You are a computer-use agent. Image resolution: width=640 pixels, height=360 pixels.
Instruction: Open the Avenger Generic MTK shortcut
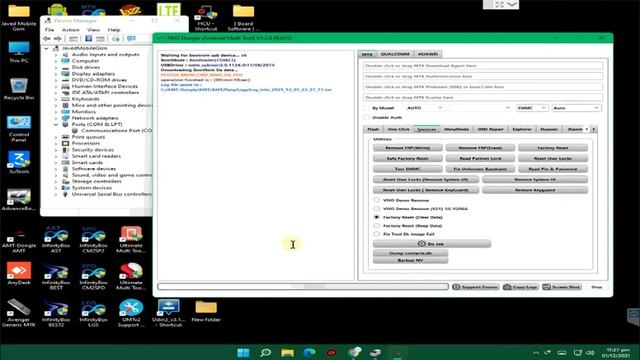coord(19,313)
